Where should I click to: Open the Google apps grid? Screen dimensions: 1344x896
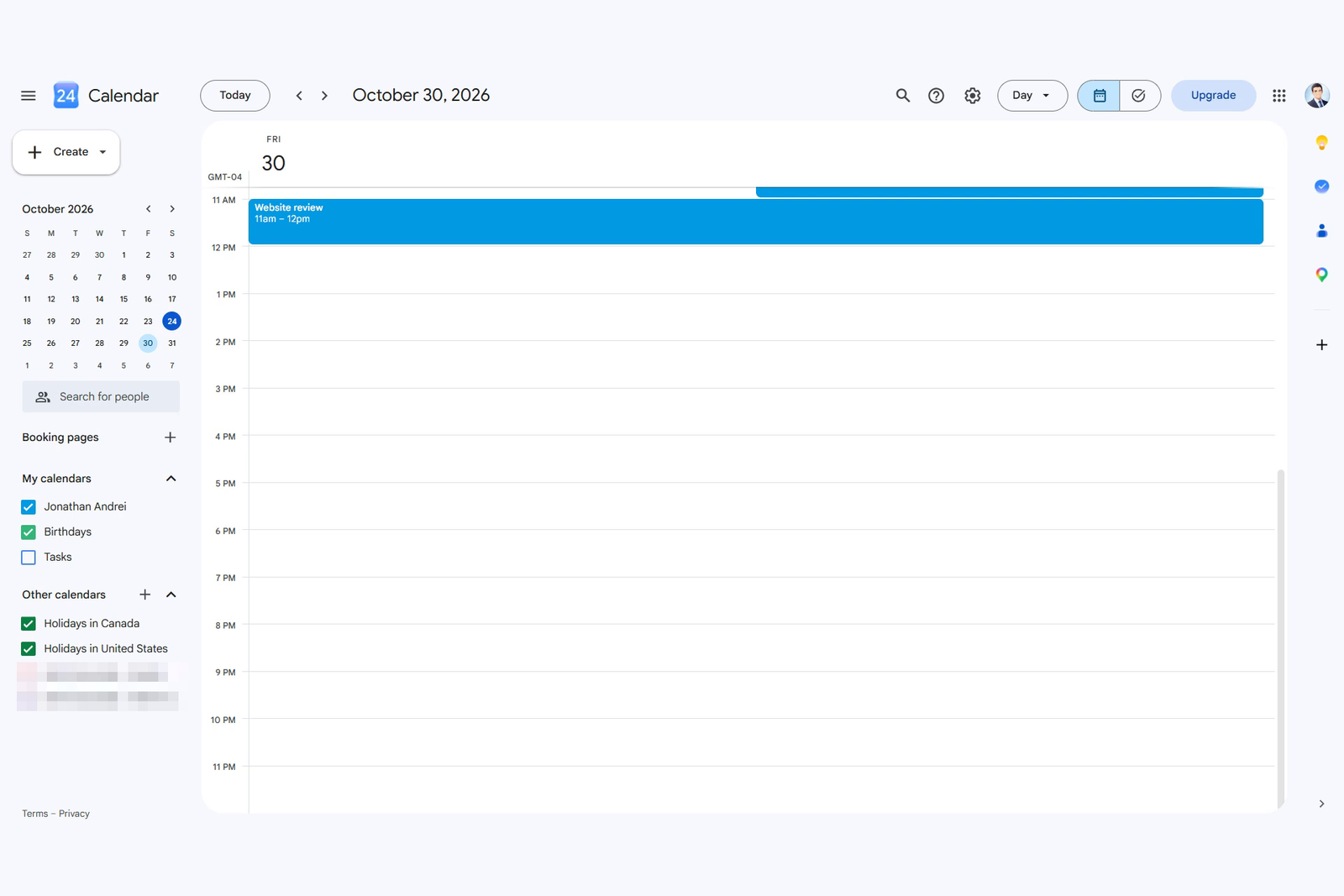(1279, 96)
